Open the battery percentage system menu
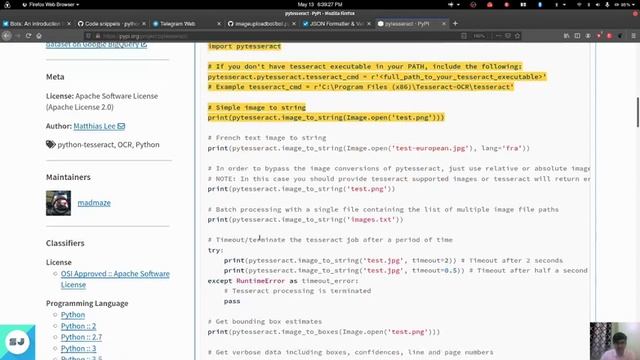The image size is (640, 360). tap(625, 4)
